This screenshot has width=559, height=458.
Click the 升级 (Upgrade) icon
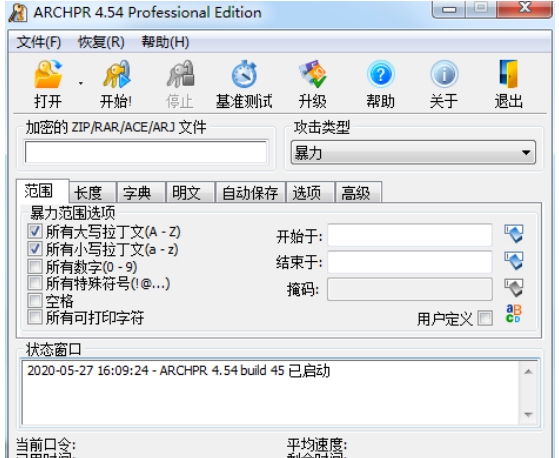tap(313, 74)
